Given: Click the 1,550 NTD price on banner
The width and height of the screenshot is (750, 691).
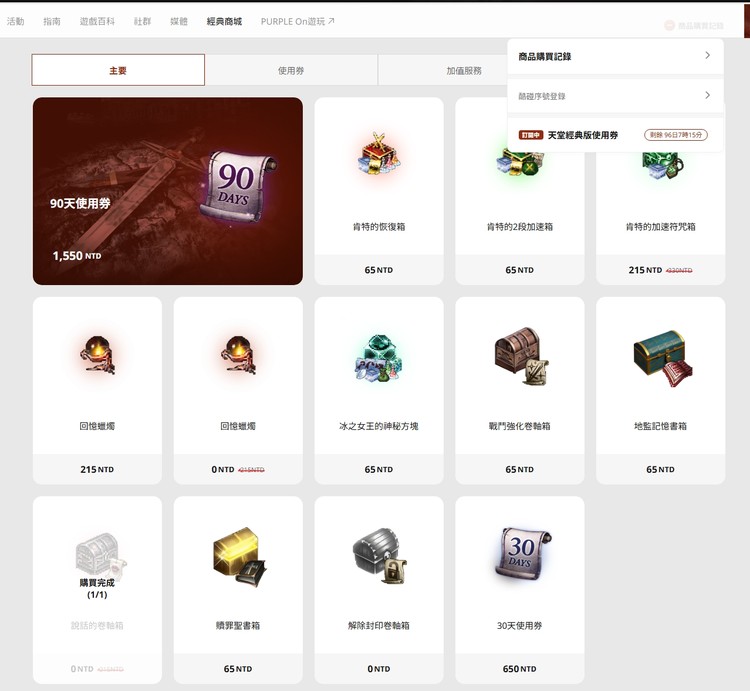Looking at the screenshot, I should [x=77, y=256].
